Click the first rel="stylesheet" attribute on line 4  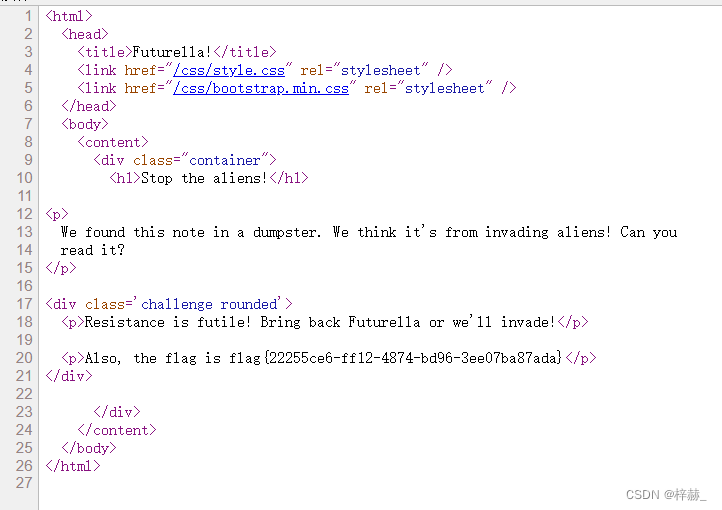pos(364,70)
